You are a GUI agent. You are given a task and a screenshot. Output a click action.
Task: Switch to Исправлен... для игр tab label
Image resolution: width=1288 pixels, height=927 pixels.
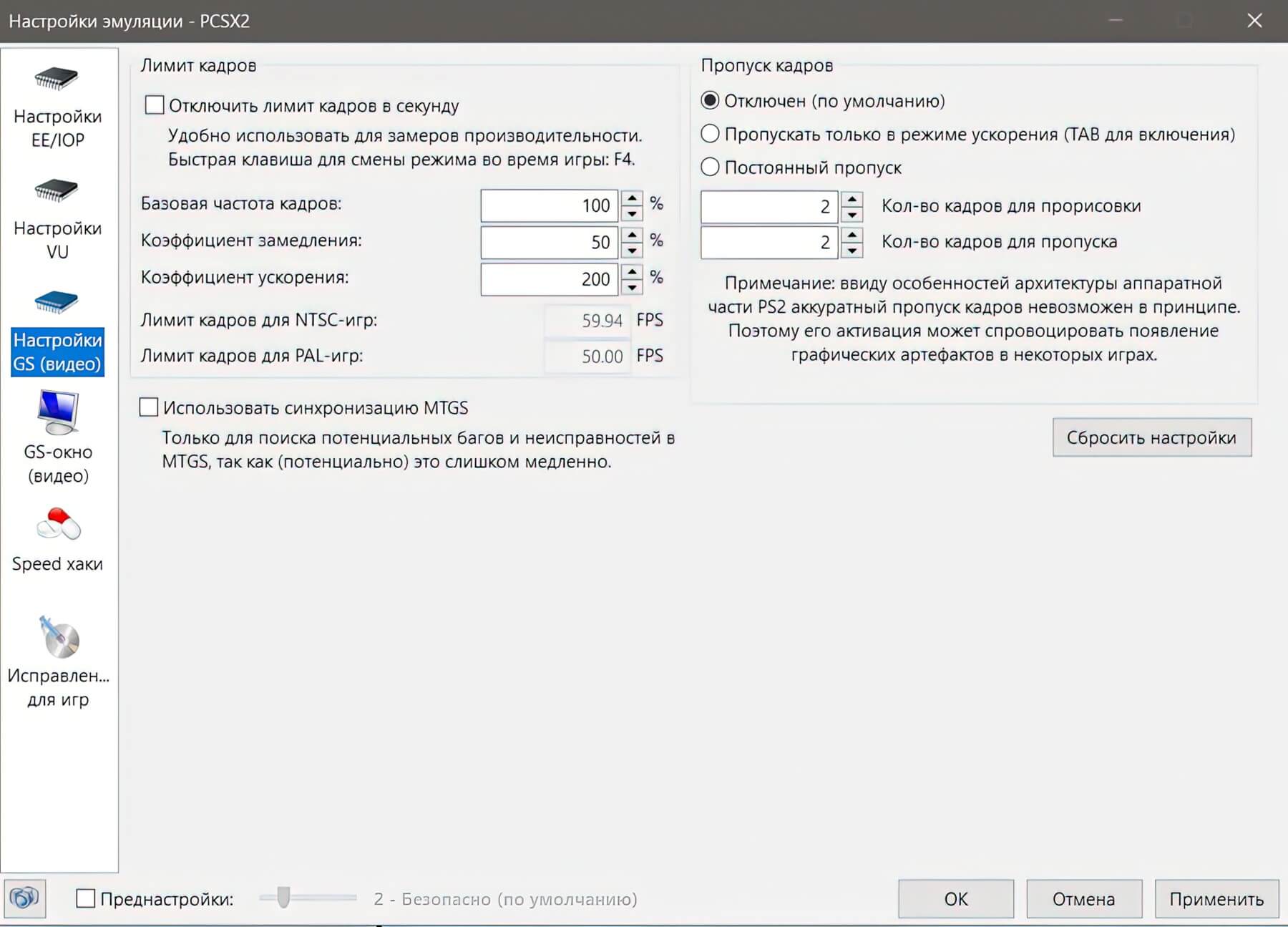point(58,687)
